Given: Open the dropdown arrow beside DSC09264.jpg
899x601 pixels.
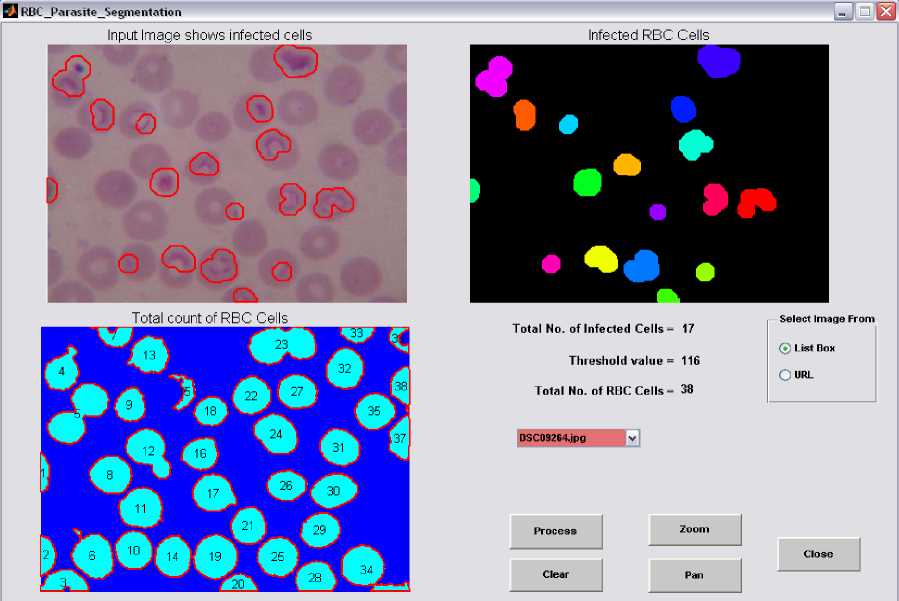Looking at the screenshot, I should pyautogui.click(x=631, y=438).
